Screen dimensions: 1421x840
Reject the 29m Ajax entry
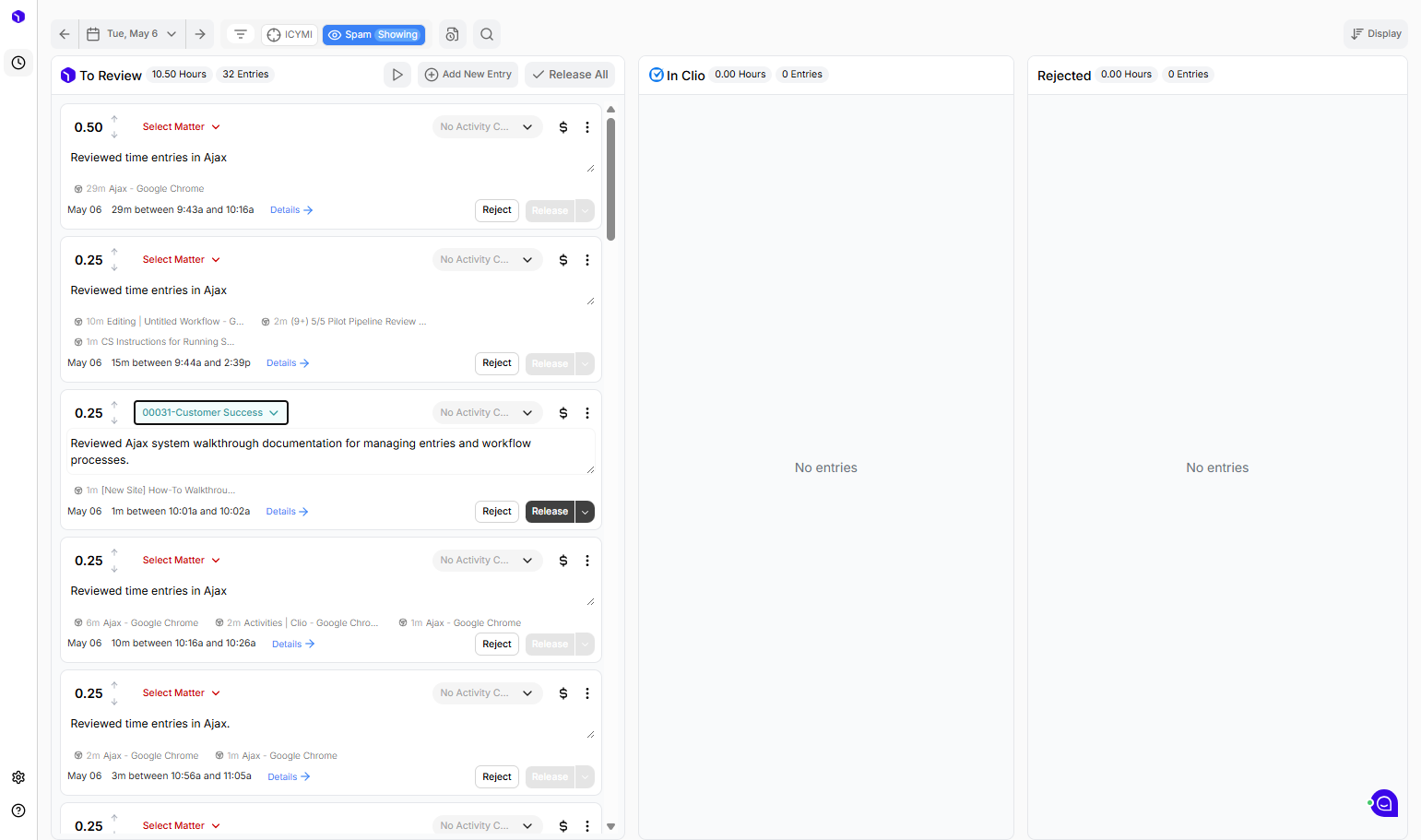pyautogui.click(x=497, y=210)
